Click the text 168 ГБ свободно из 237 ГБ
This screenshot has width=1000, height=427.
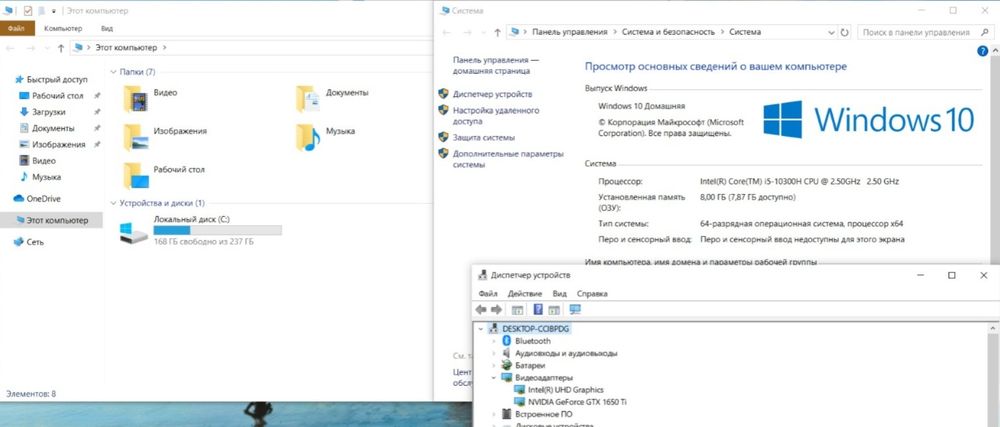pyautogui.click(x=203, y=242)
